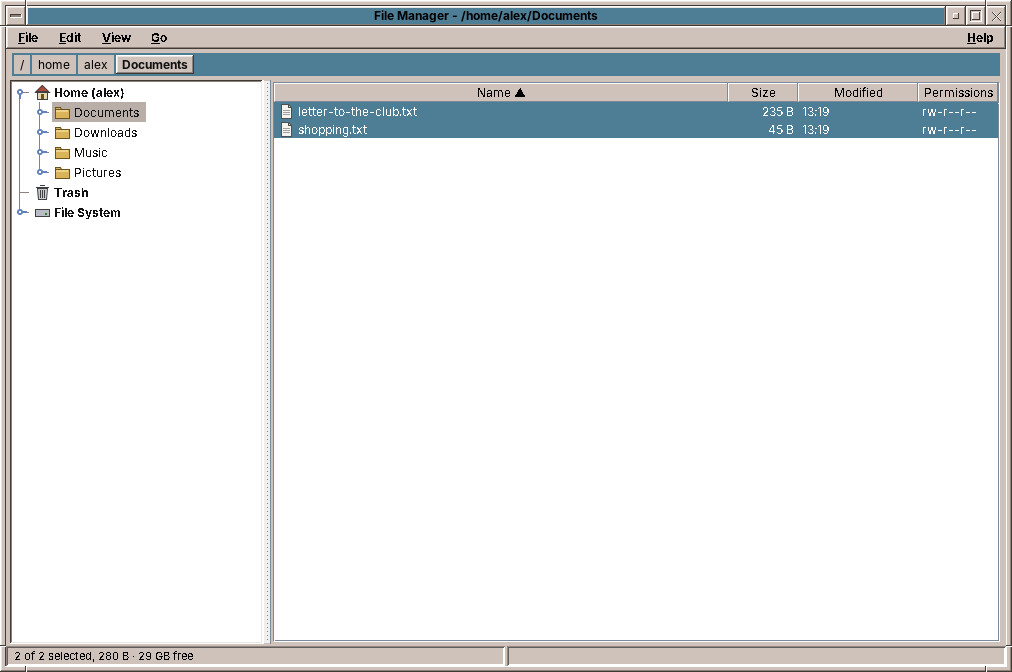
Task: Select Trash label in the tree
Action: coord(71,192)
